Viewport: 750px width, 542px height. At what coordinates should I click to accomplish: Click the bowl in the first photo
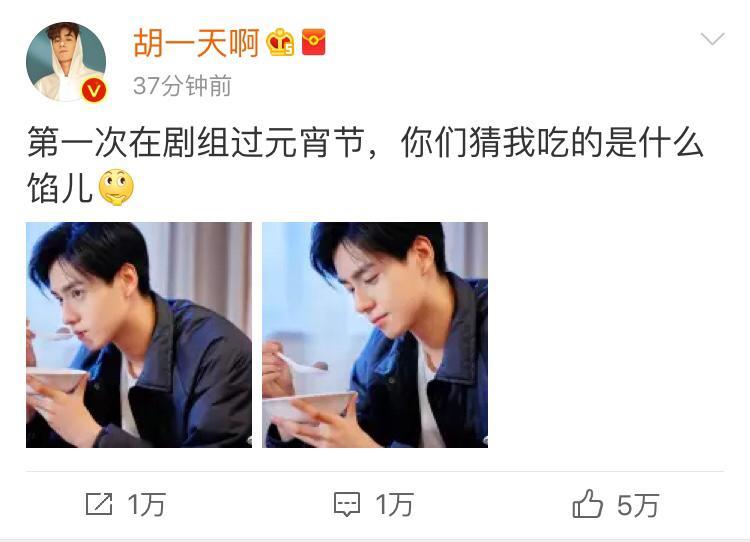pos(56,379)
